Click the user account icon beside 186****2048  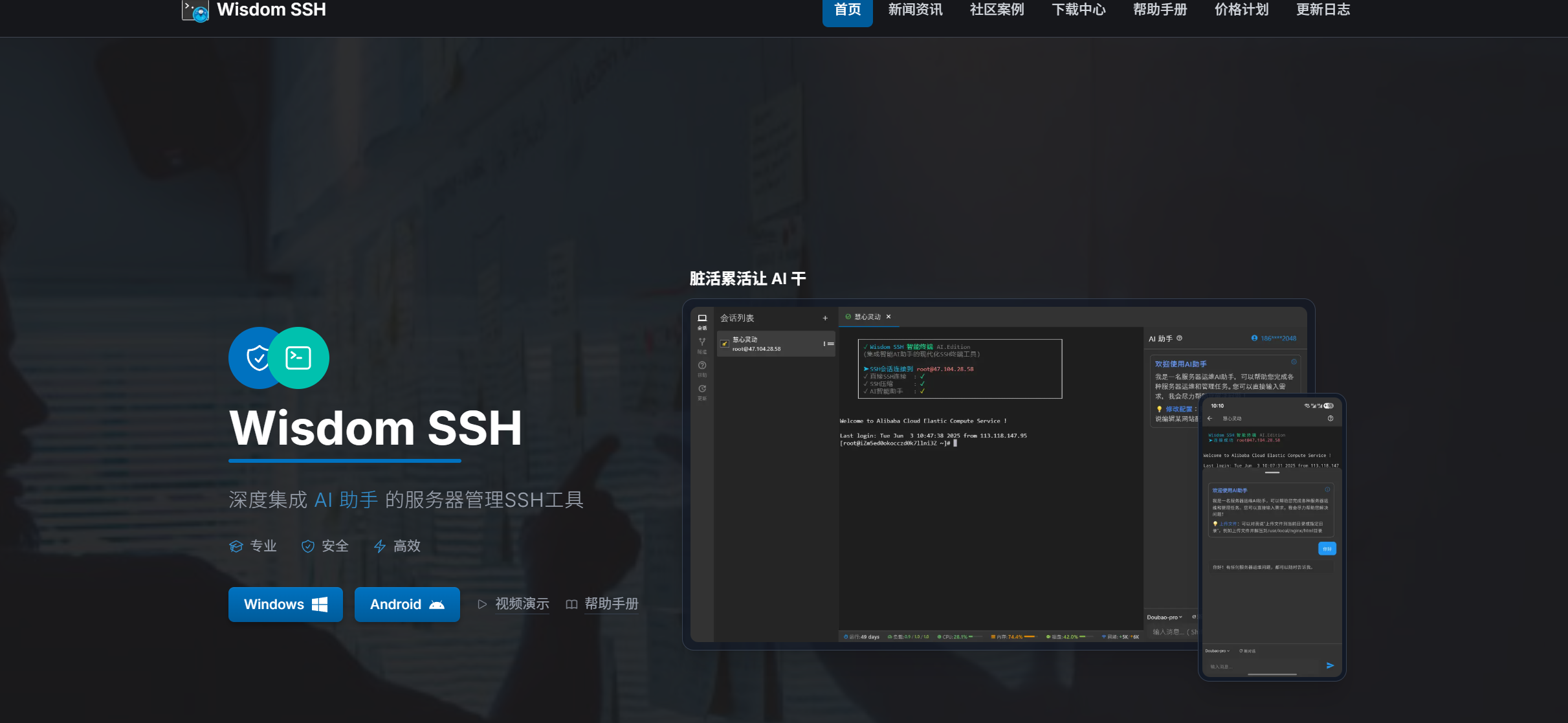1254,338
